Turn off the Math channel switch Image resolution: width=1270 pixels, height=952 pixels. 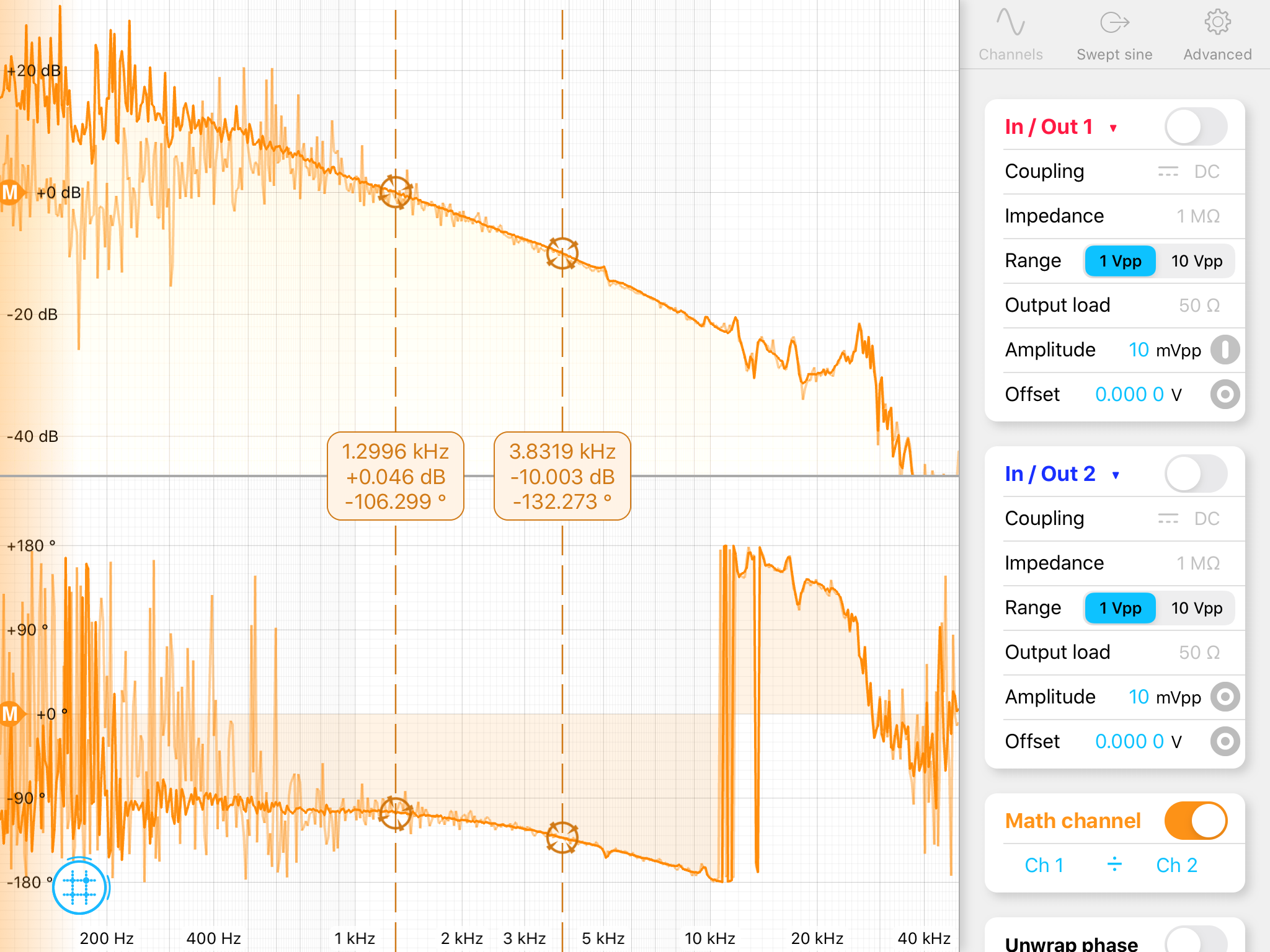[1195, 821]
